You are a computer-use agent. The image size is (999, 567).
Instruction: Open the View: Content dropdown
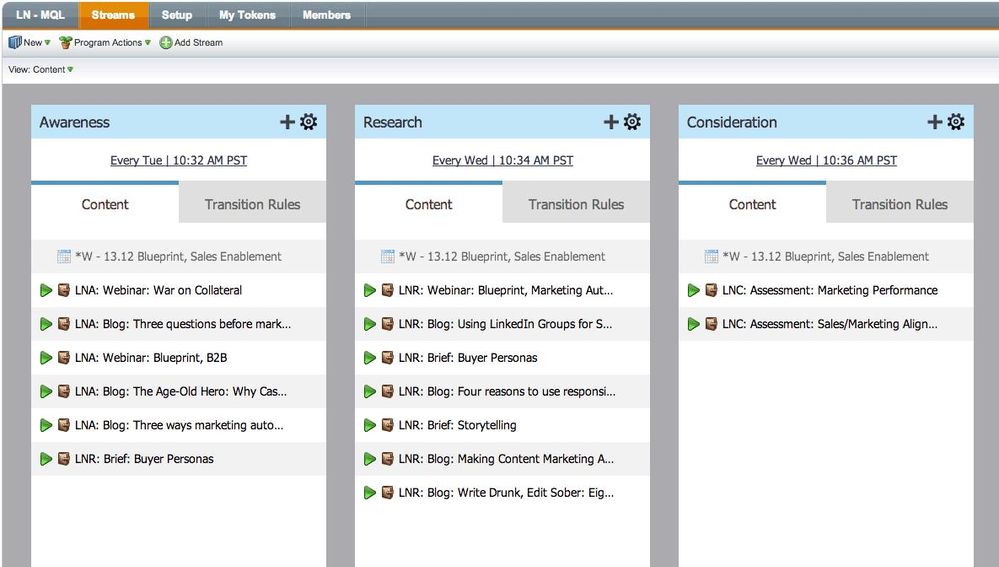(41, 70)
